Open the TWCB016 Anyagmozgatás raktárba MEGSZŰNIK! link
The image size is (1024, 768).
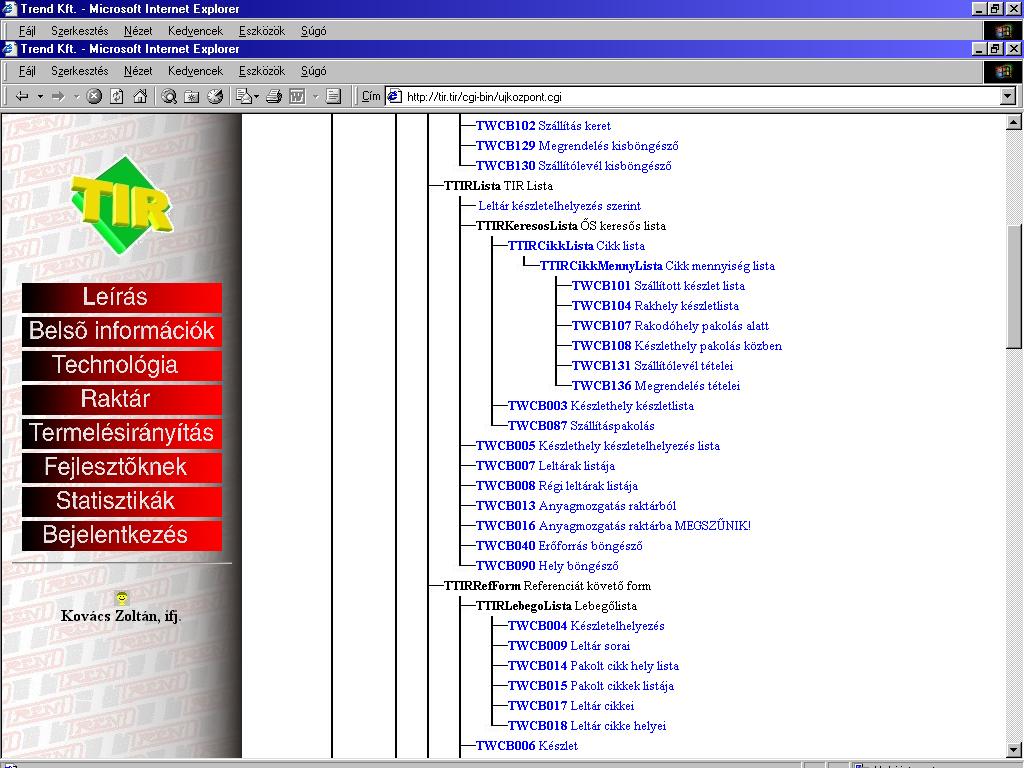click(x=613, y=526)
